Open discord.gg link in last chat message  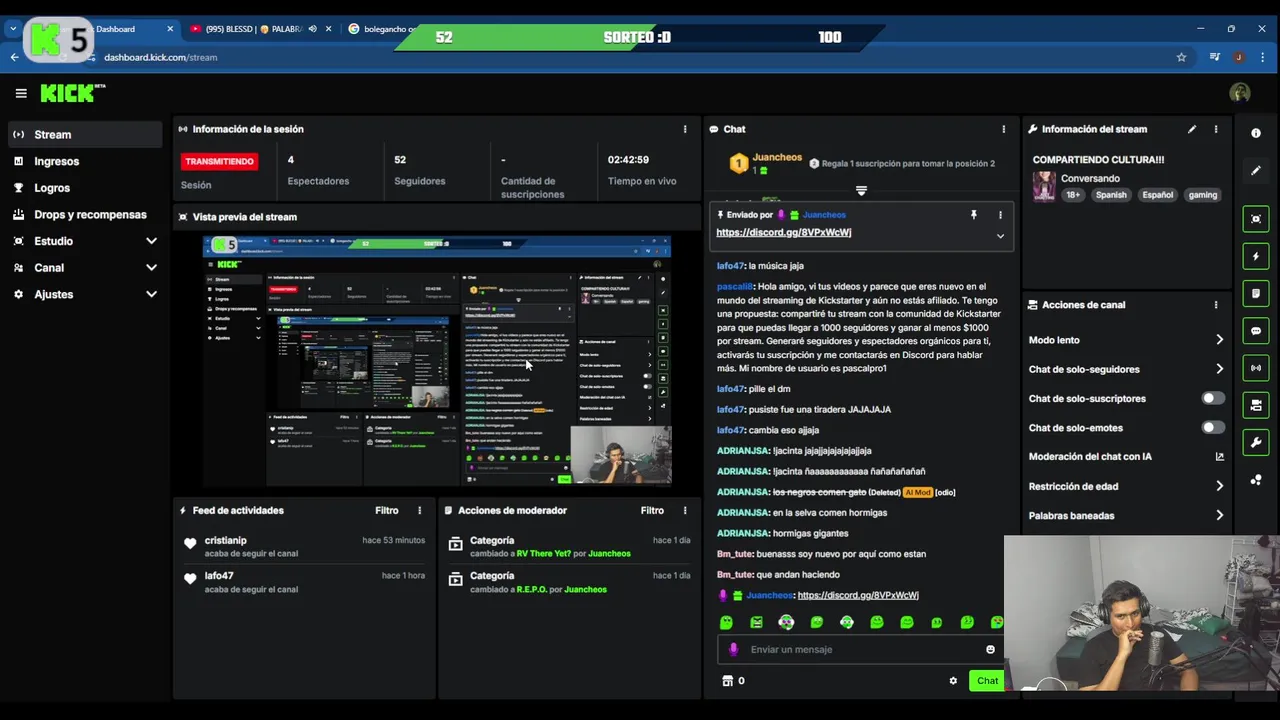858,595
